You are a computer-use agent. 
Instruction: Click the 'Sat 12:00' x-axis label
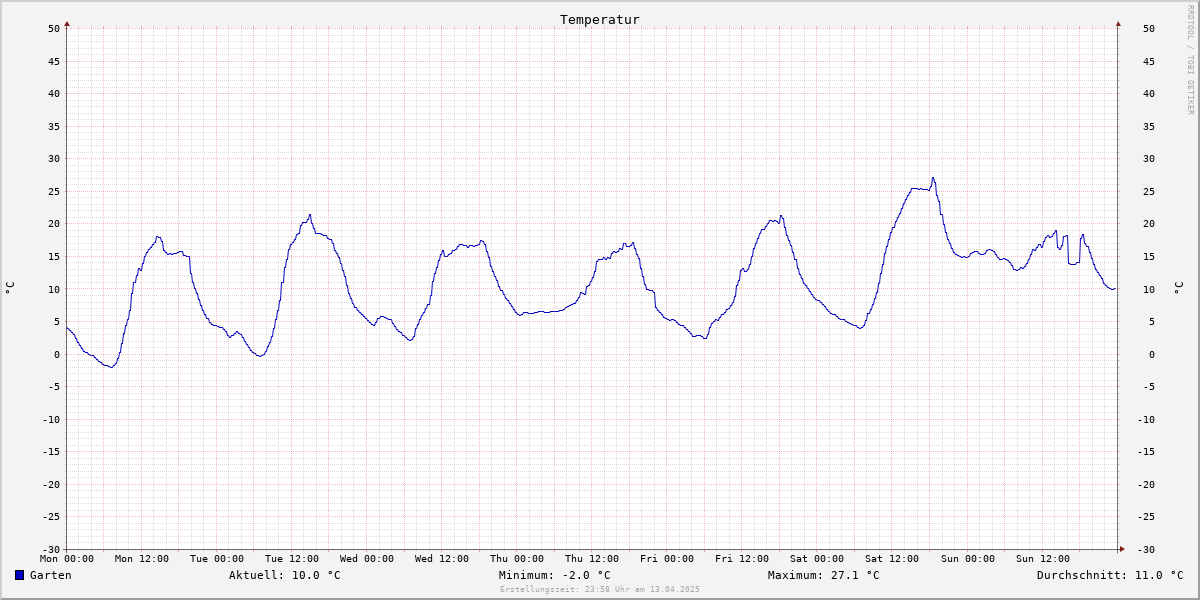(892, 559)
